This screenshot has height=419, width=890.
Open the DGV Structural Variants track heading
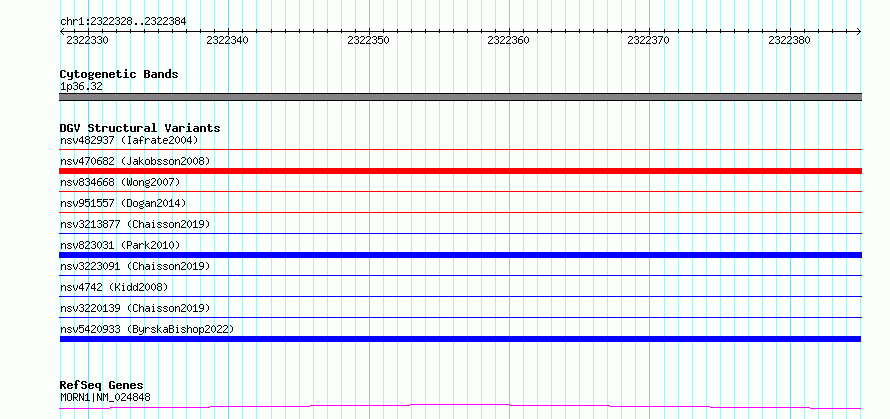[140, 128]
